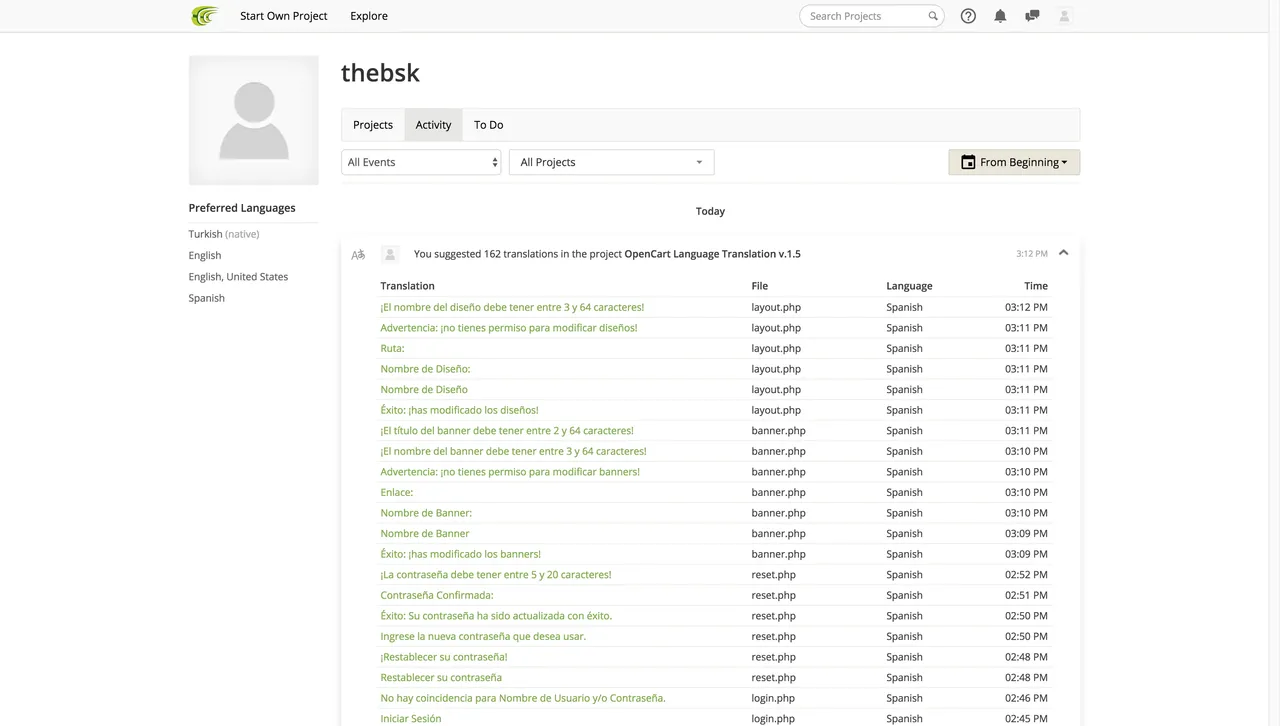Open the From Beginning date dropdown
The image size is (1280, 726).
1014,162
